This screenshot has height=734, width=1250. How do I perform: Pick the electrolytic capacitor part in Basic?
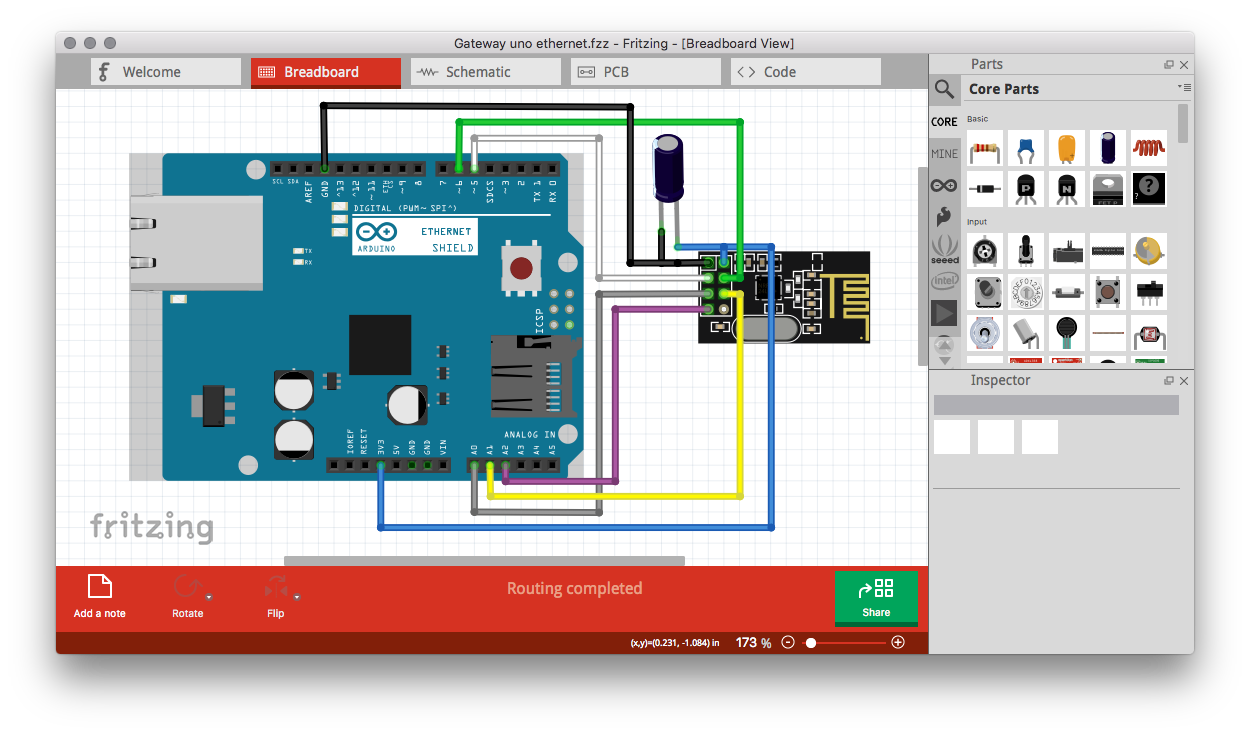tap(1108, 148)
